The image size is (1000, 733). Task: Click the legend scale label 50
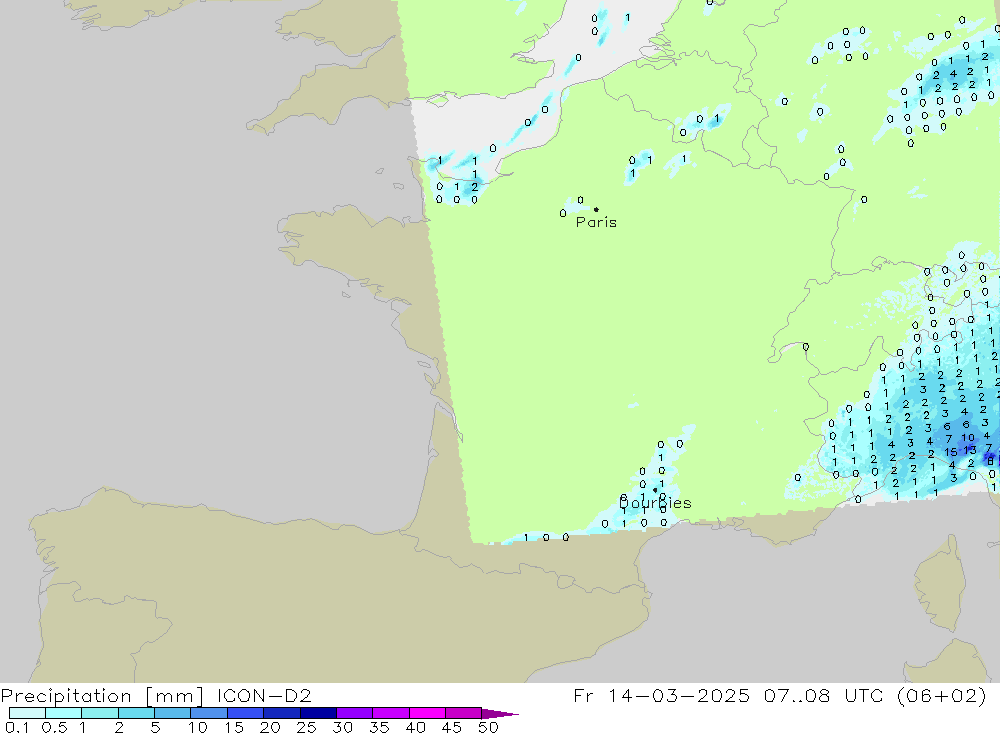coord(488,727)
